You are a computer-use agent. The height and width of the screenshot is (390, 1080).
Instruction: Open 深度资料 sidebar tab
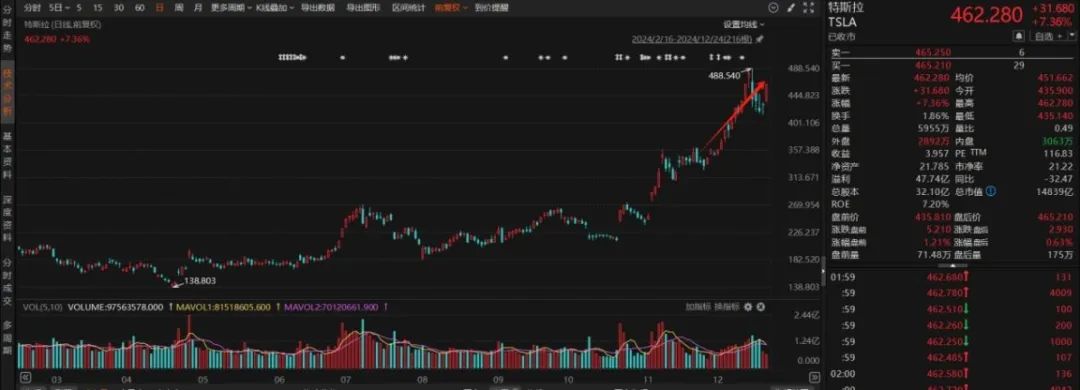click(x=7, y=218)
